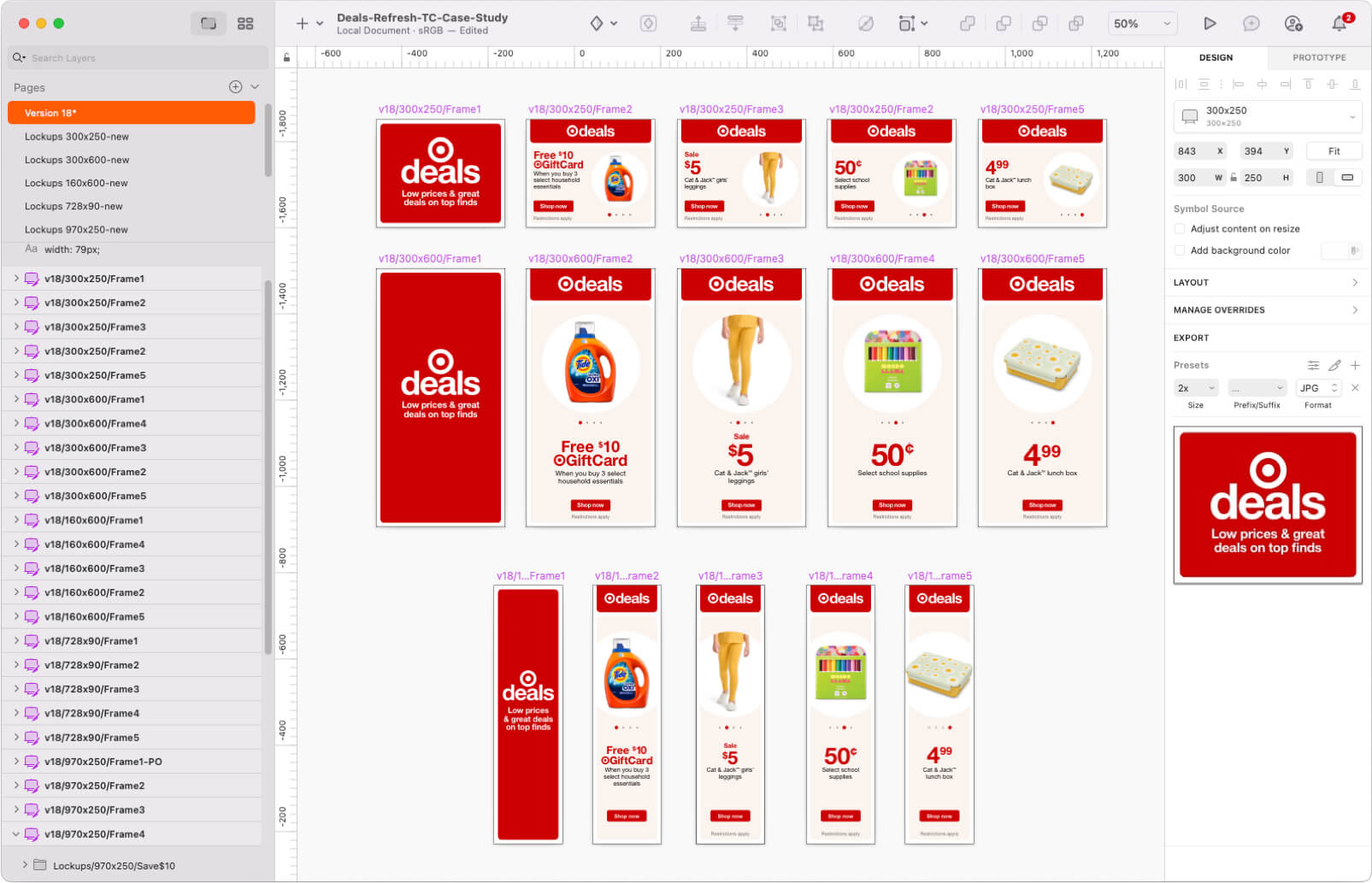Select the Version 18* page

point(132,113)
